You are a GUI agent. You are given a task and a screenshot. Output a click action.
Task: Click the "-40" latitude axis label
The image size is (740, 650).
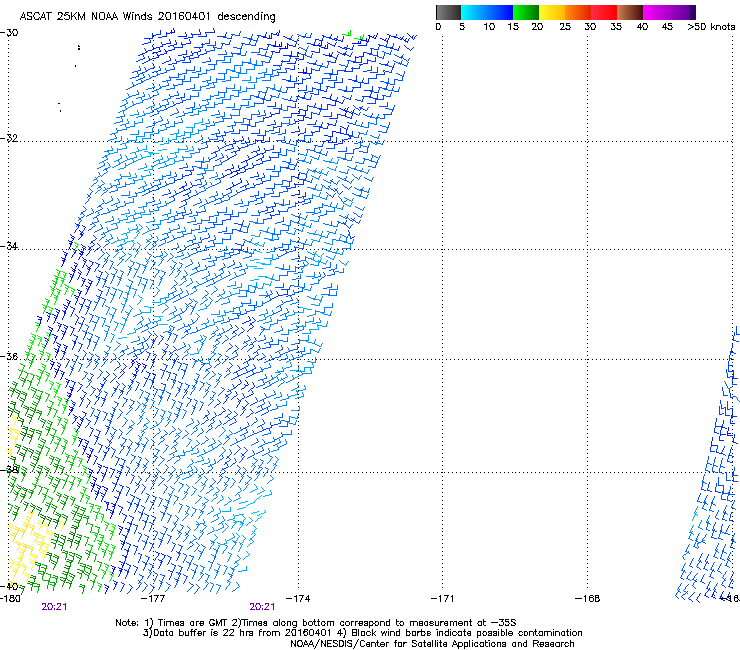(x=9, y=586)
